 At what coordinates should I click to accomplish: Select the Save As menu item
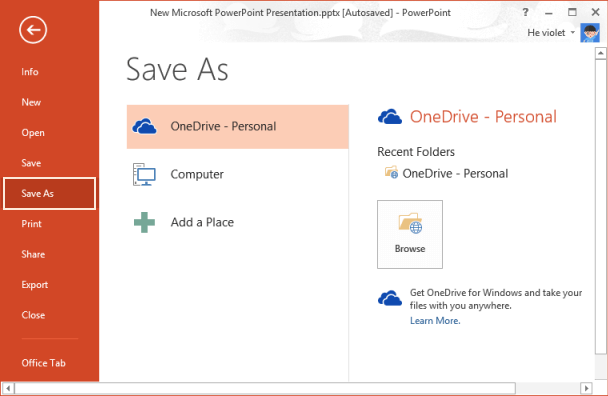(x=49, y=194)
